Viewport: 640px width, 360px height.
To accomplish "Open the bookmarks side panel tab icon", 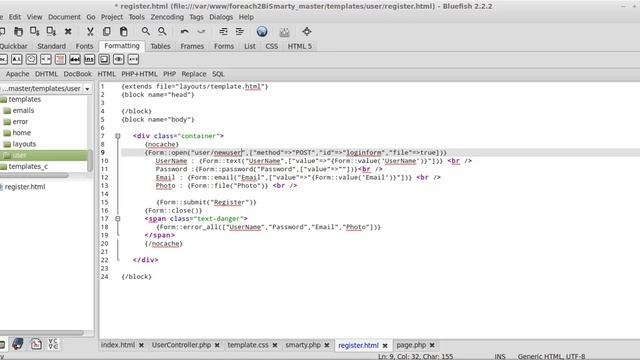I will pyautogui.click(x=17, y=344).
